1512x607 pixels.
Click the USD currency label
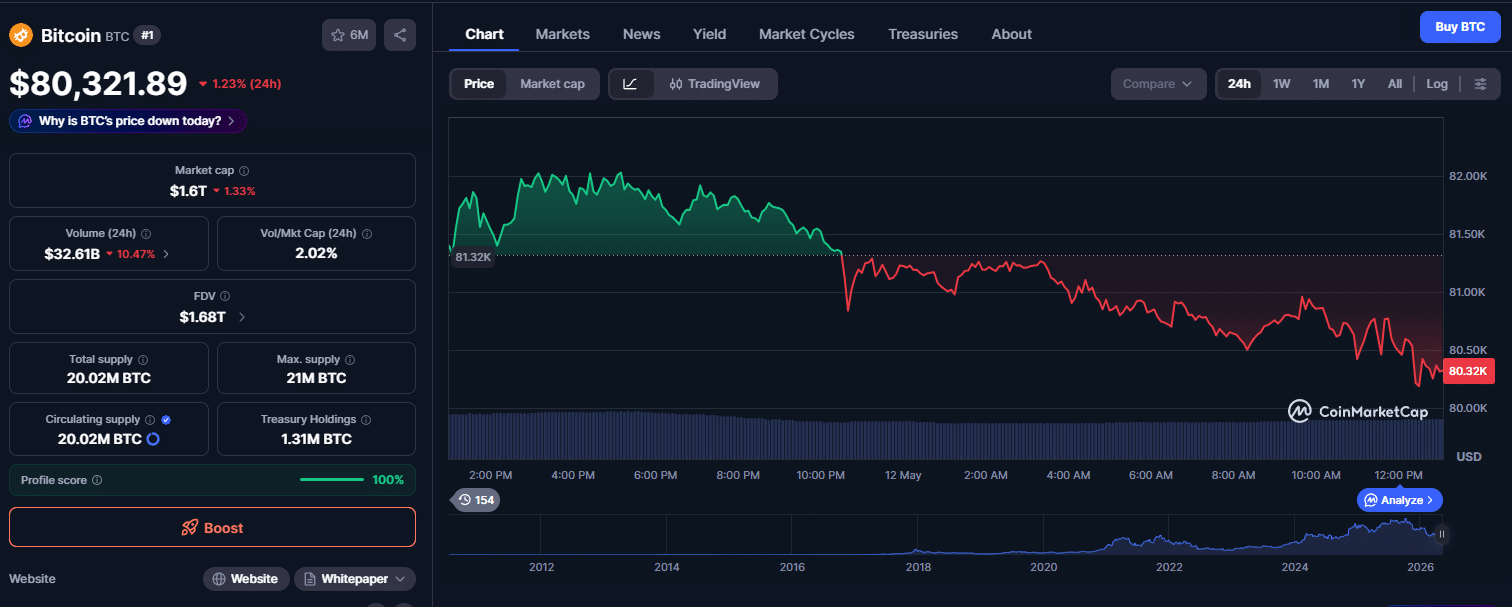[x=1468, y=457]
